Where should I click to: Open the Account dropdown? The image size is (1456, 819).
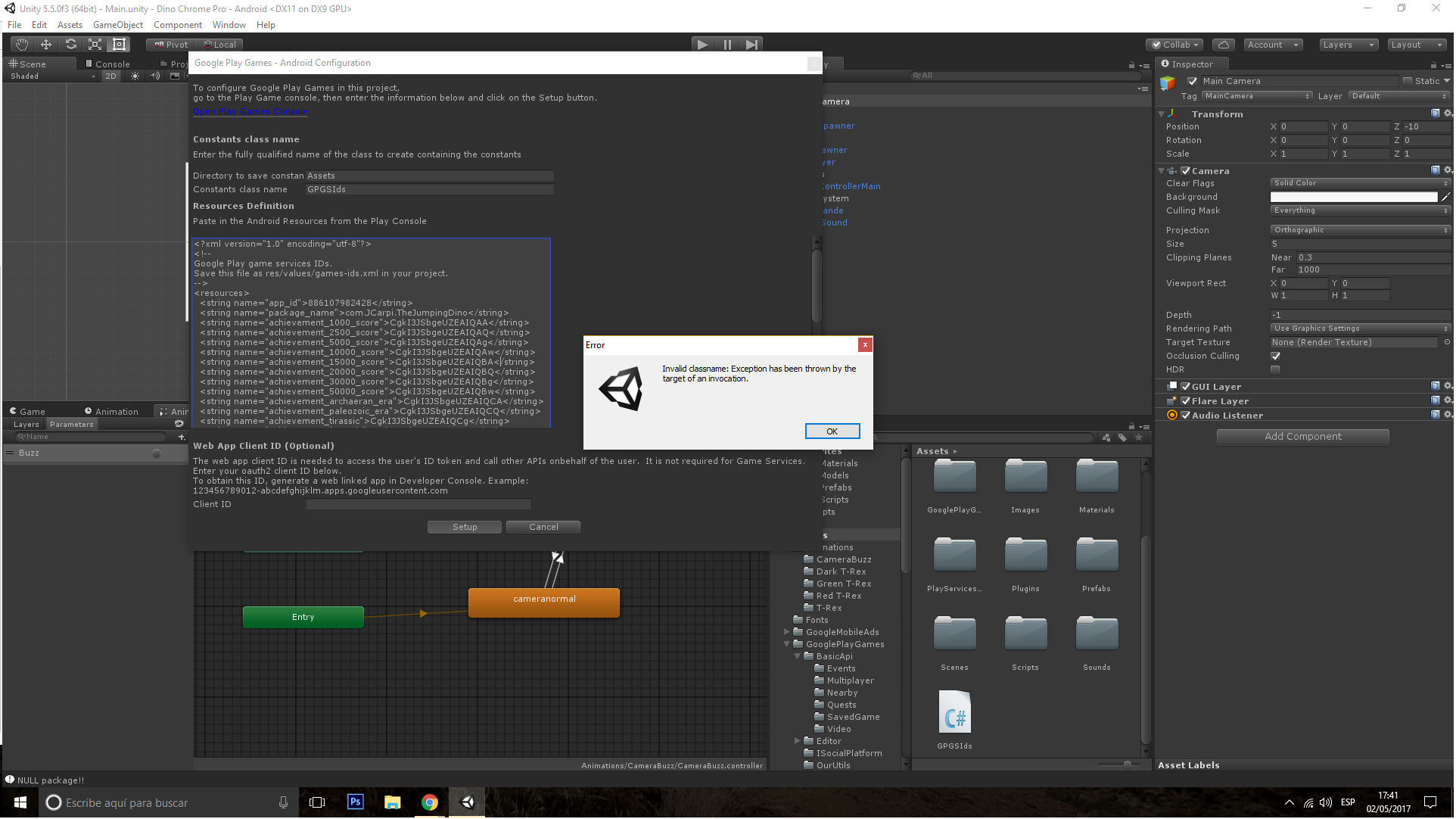coord(1273,45)
